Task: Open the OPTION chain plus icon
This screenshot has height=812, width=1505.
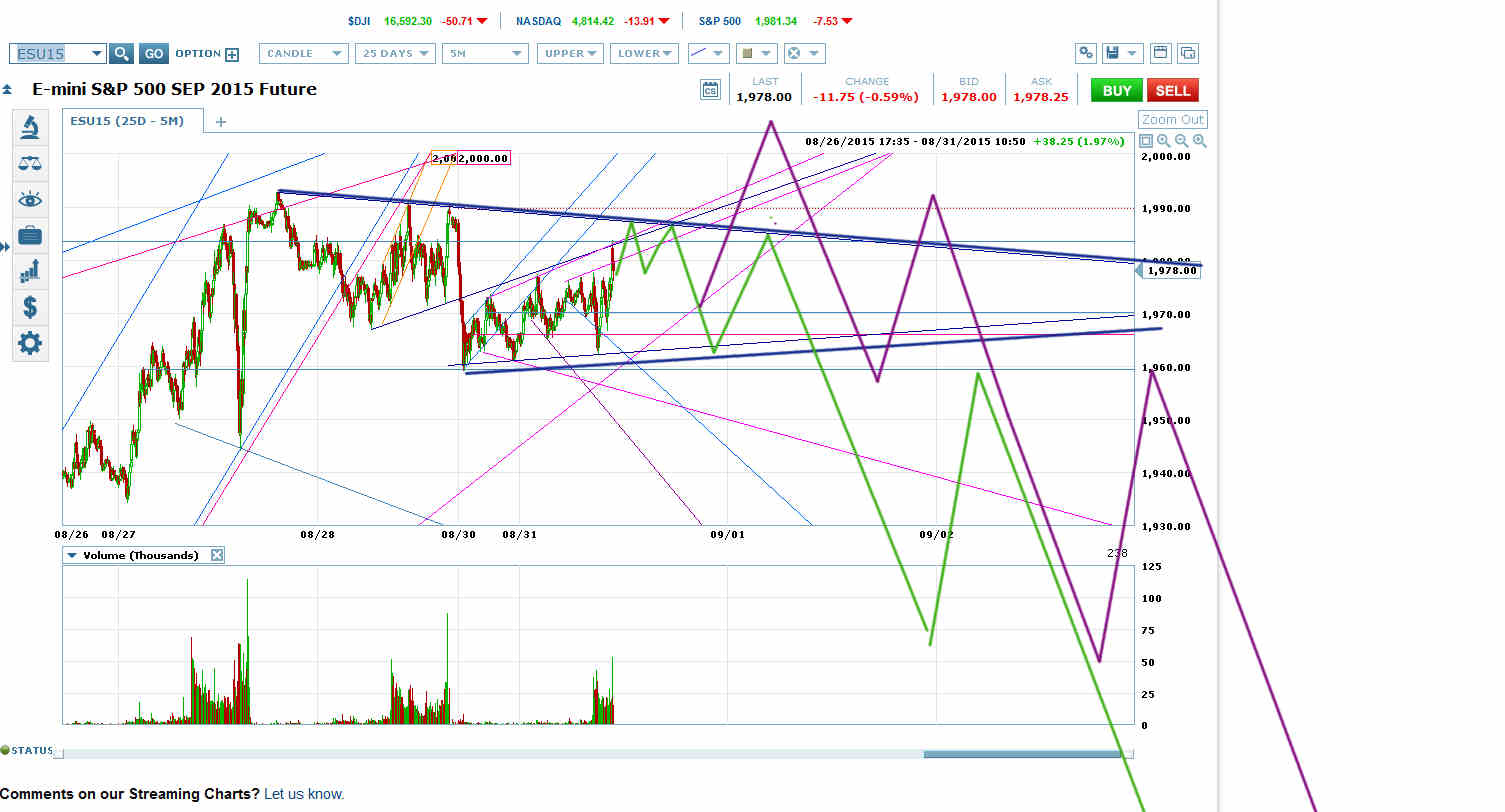Action: pos(232,55)
